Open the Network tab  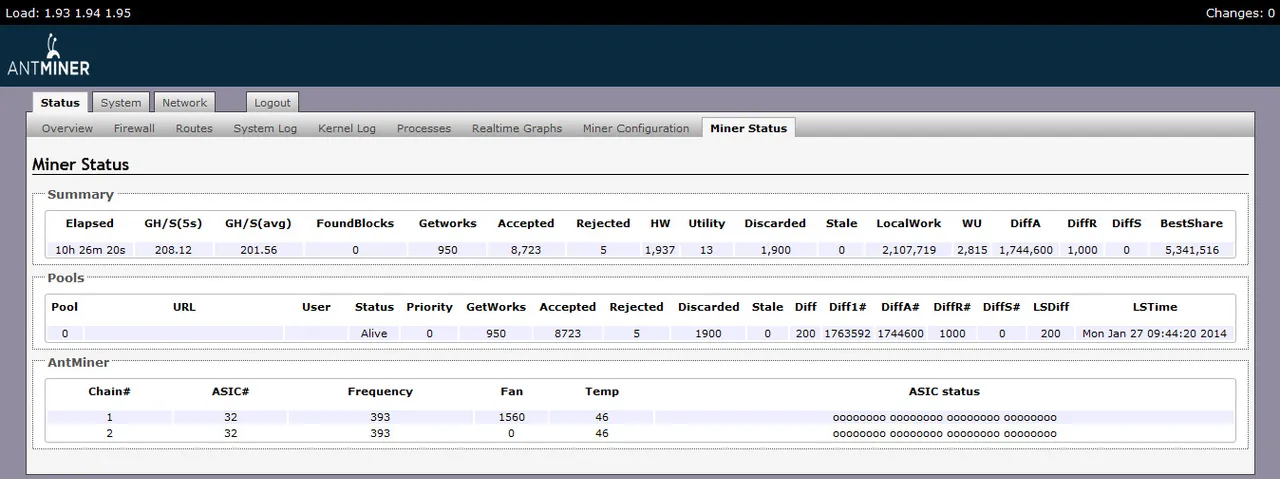[185, 103]
